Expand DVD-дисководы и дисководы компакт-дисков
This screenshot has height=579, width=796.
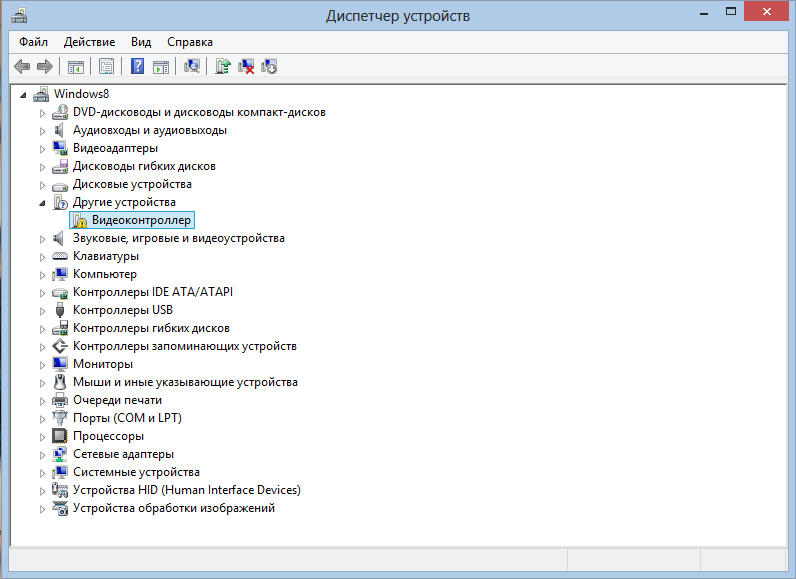coord(42,113)
